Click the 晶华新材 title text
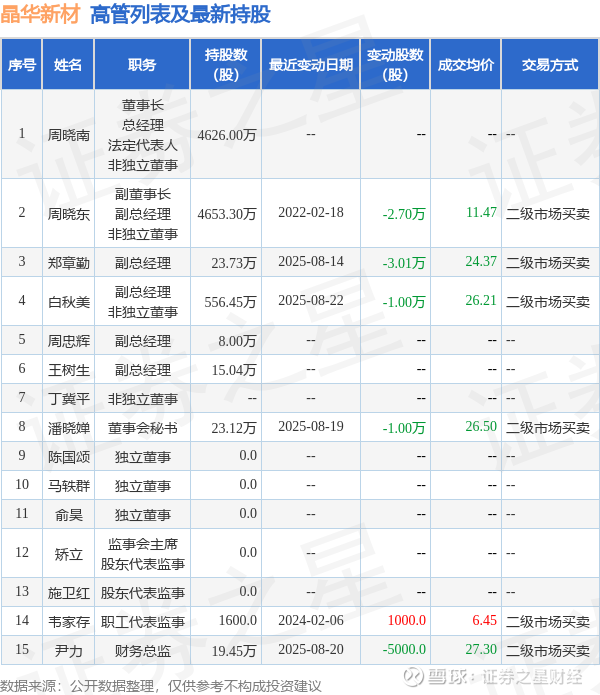This screenshot has height=695, width=600. click(40, 14)
